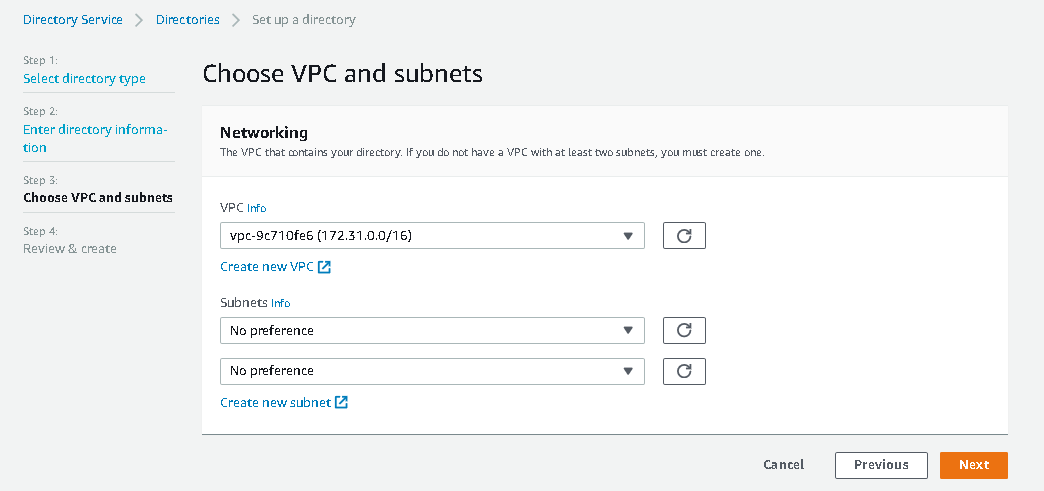Refresh the first subnet dropdown list
Image resolution: width=1044 pixels, height=491 pixels.
(x=684, y=330)
